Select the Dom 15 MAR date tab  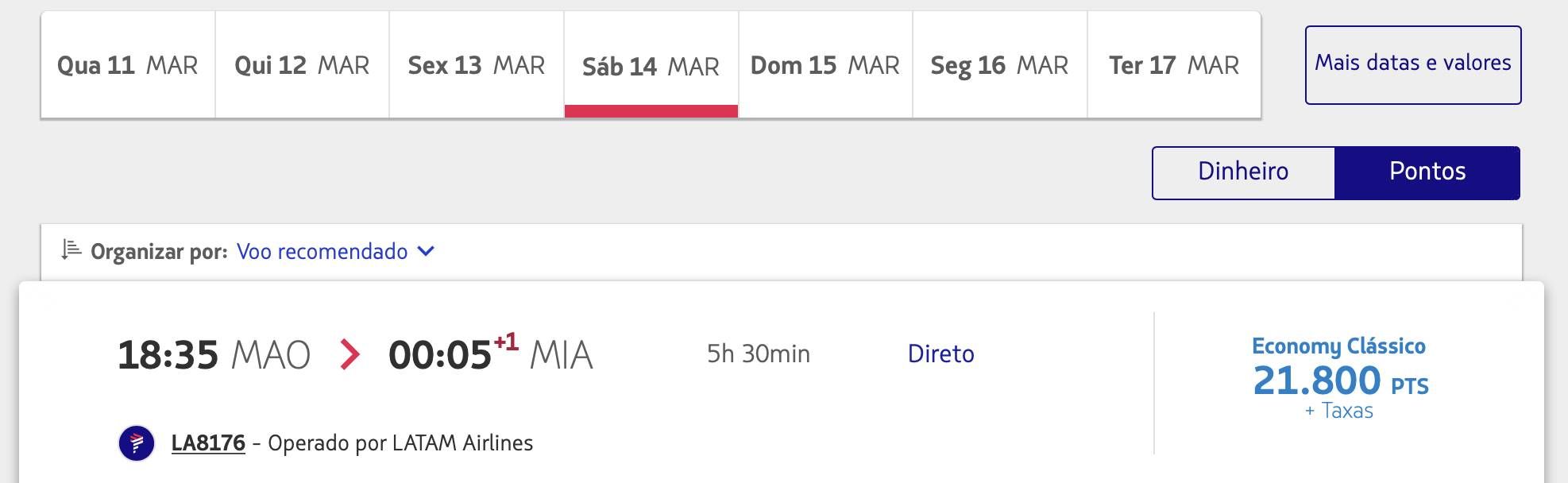click(825, 65)
